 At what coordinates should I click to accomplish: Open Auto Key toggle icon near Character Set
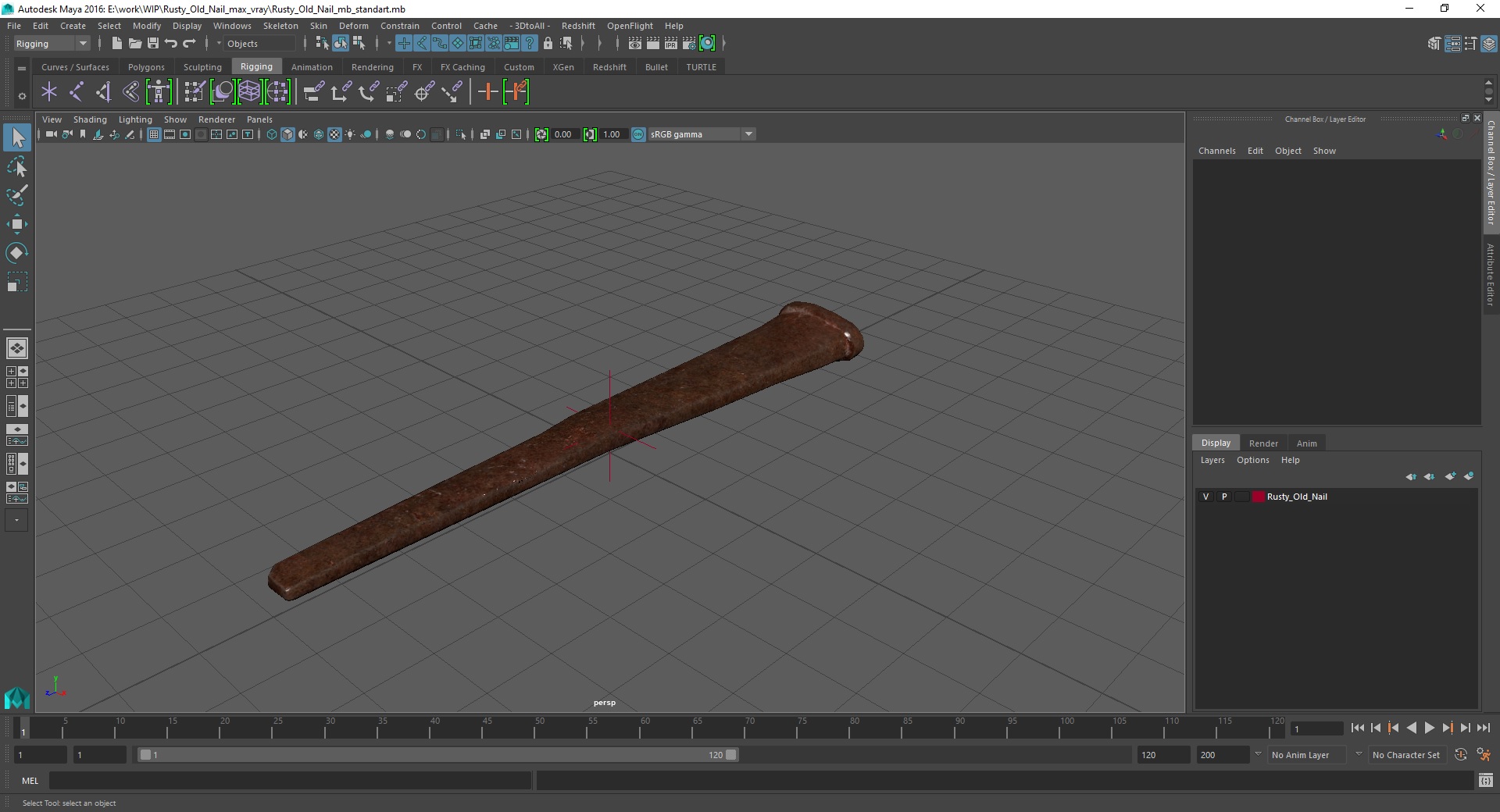click(x=1461, y=754)
